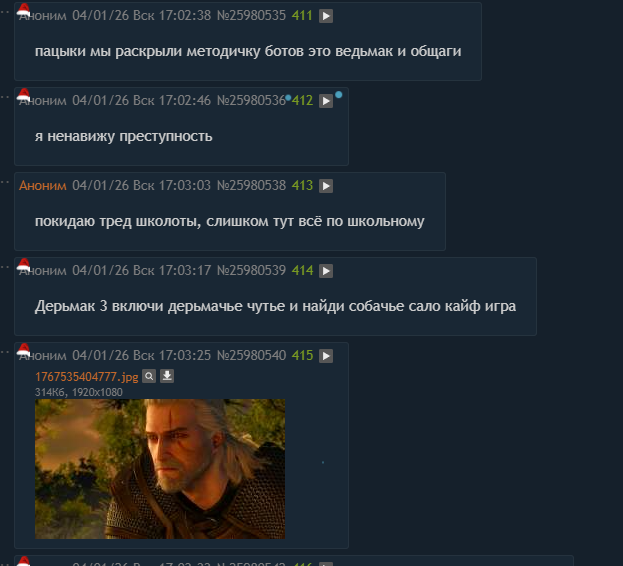Click post number №25980535
The image size is (623, 566).
tap(251, 15)
